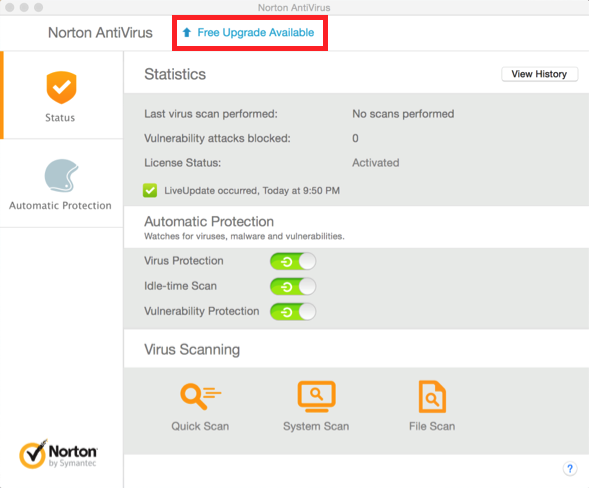Click the Statistics heading

point(175,74)
